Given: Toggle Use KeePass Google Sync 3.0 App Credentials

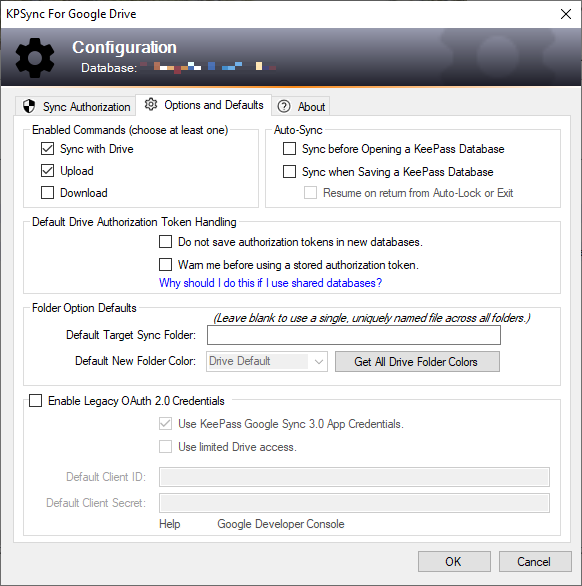Looking at the screenshot, I should [166, 424].
